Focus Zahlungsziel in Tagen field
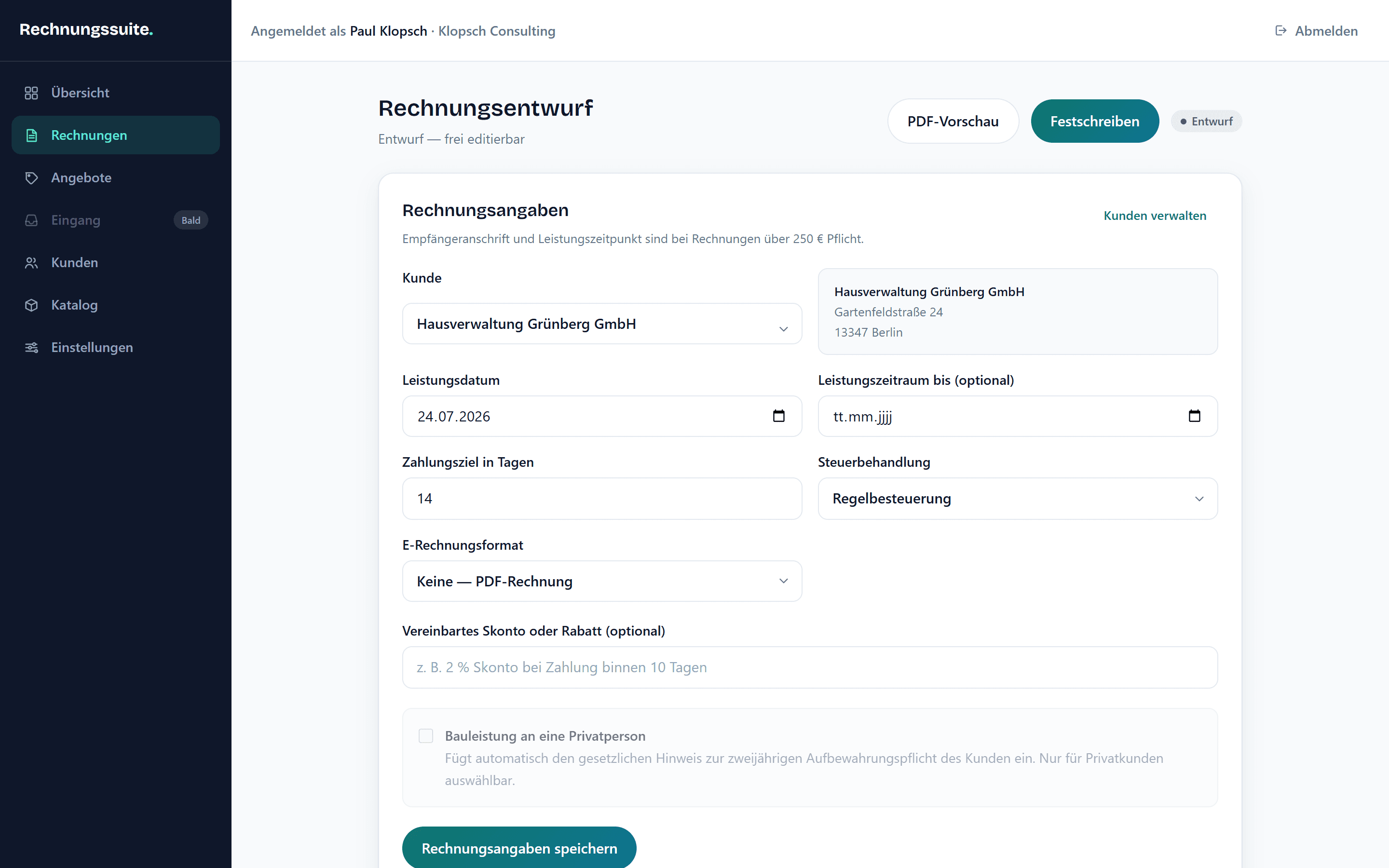 pos(601,498)
